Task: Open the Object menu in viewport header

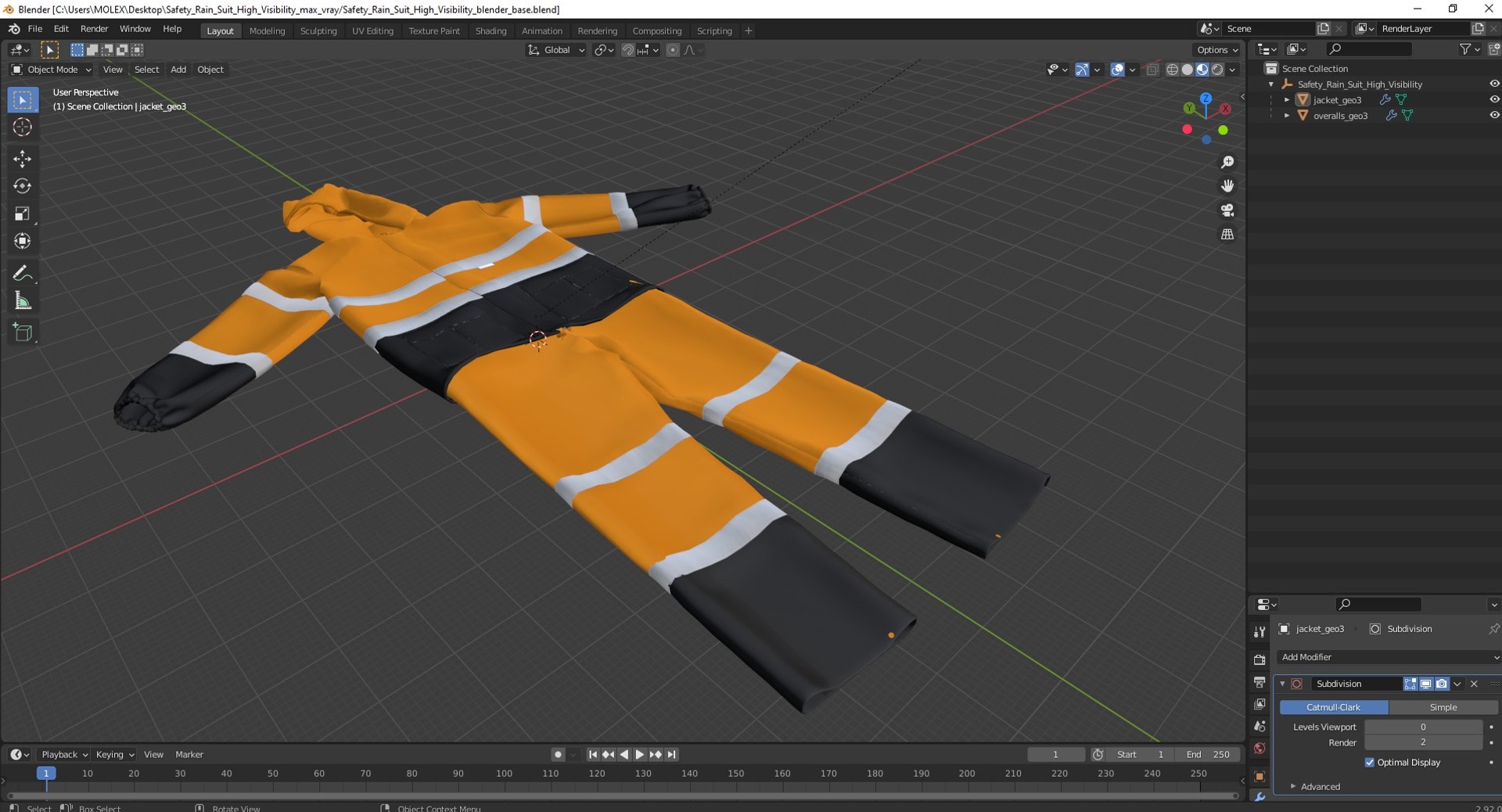Action: tap(210, 70)
